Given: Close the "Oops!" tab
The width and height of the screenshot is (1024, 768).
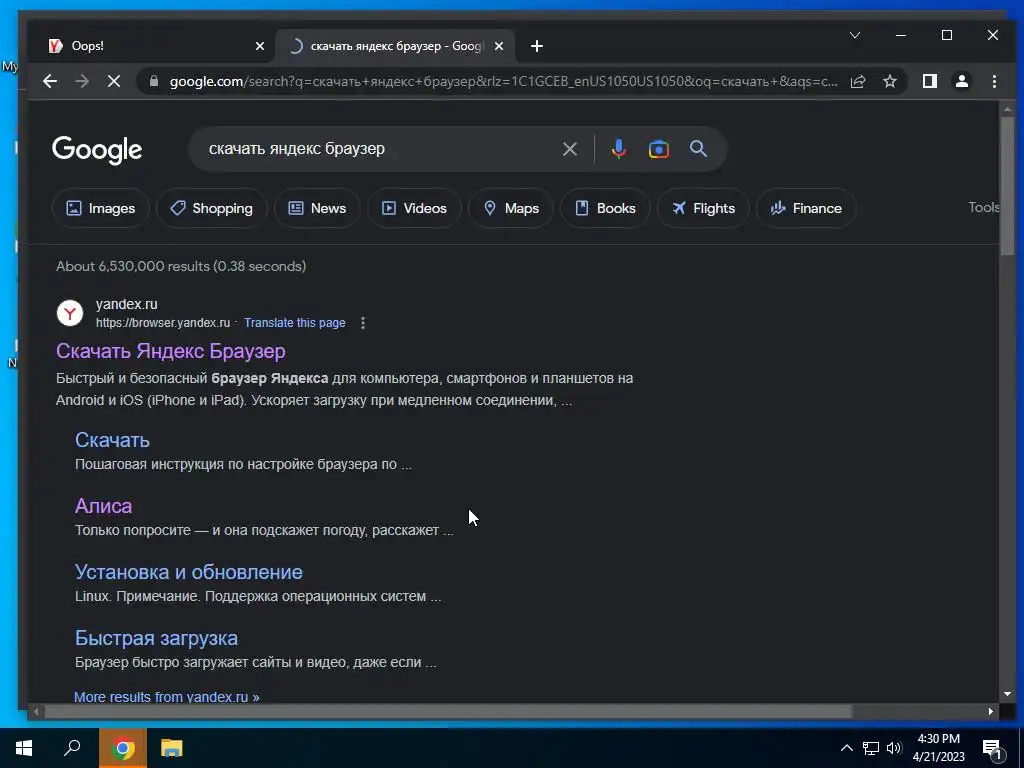Looking at the screenshot, I should [260, 46].
